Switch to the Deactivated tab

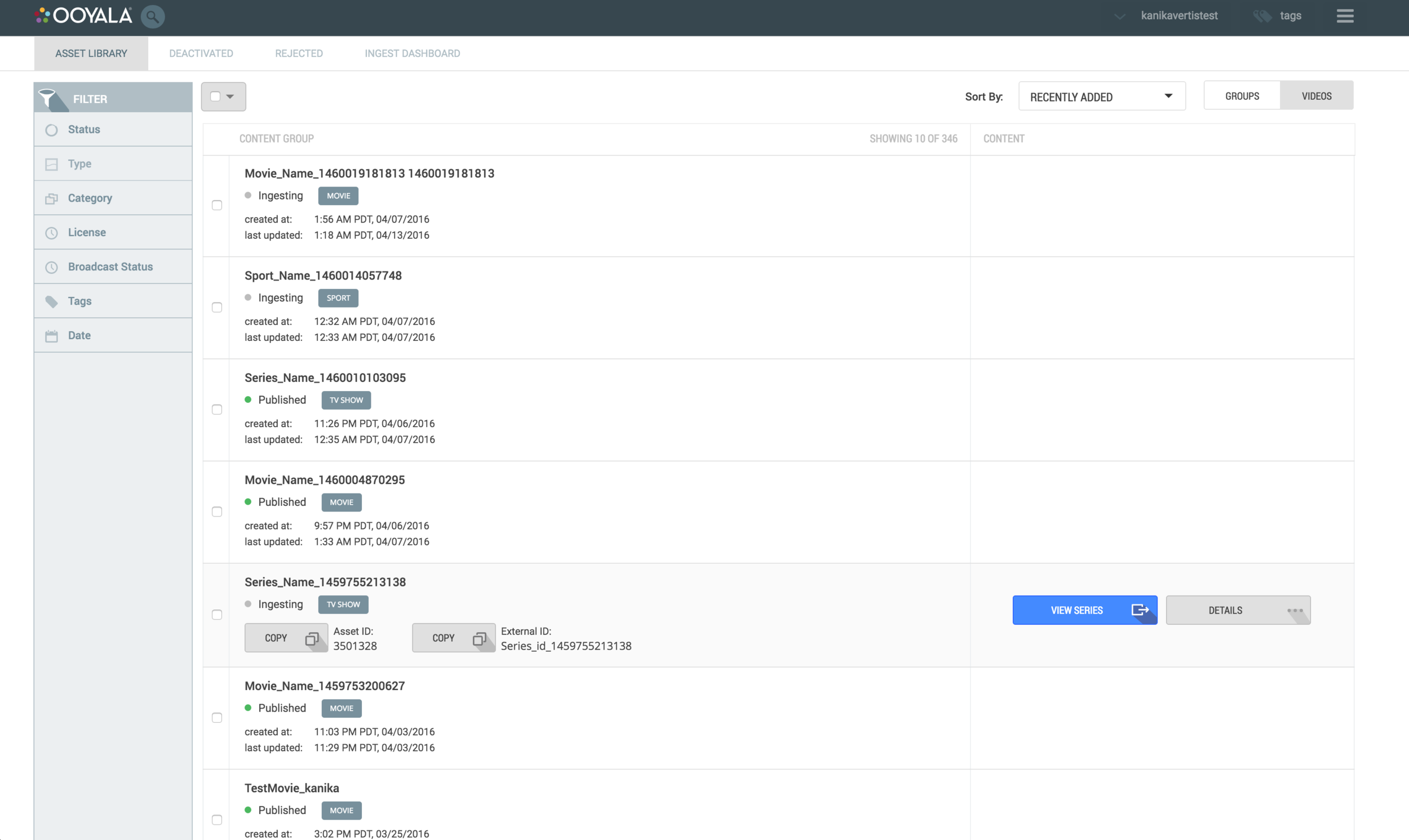click(x=201, y=54)
